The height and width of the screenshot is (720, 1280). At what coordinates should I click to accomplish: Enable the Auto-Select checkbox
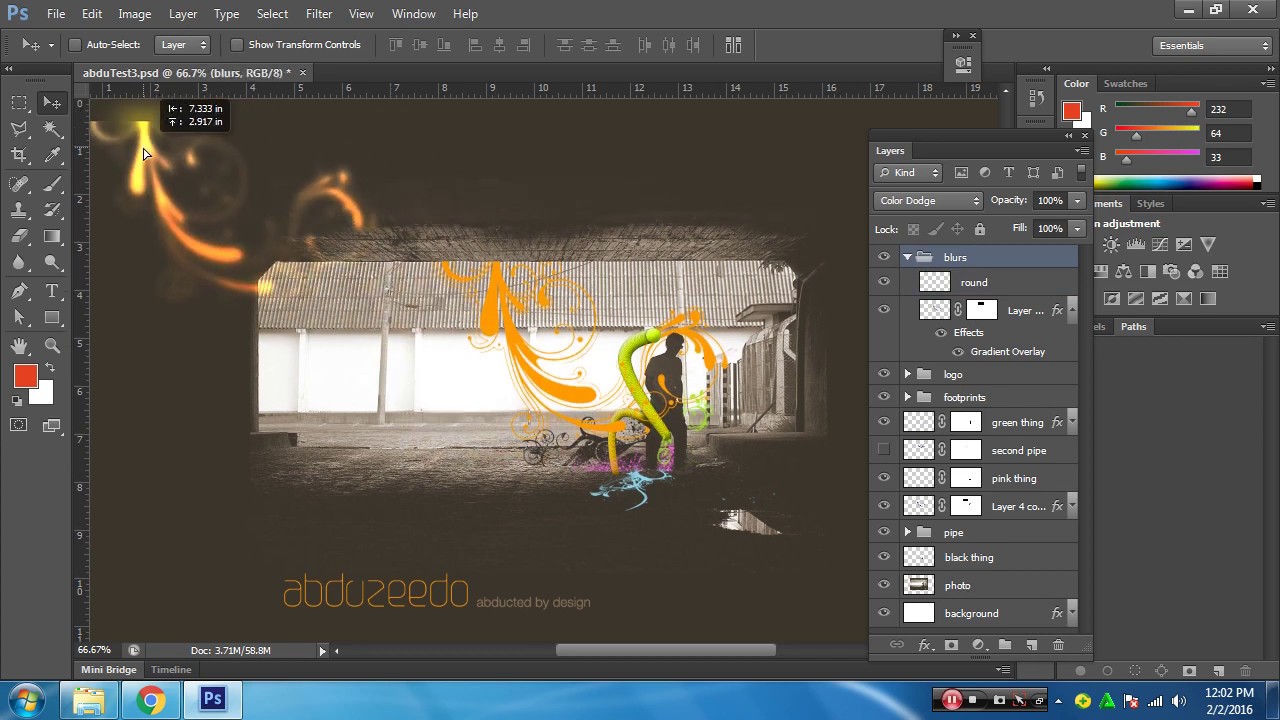pos(75,45)
